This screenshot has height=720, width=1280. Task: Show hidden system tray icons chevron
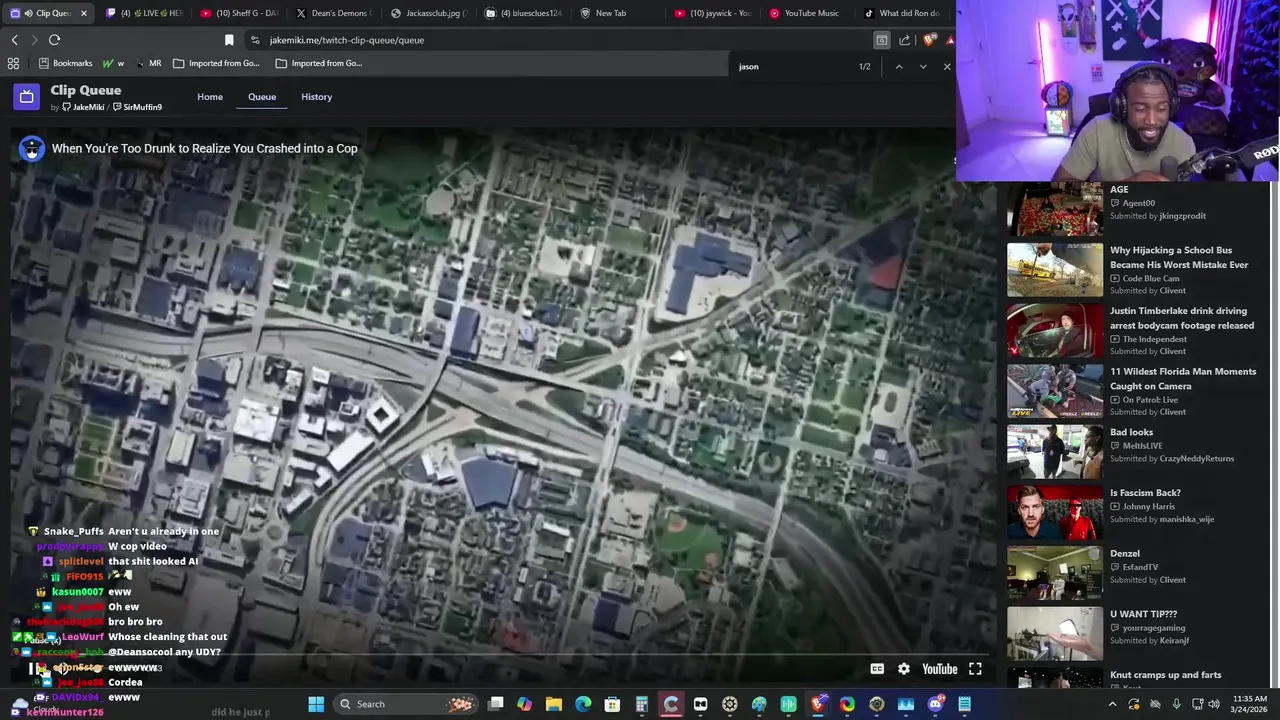[x=1112, y=704]
